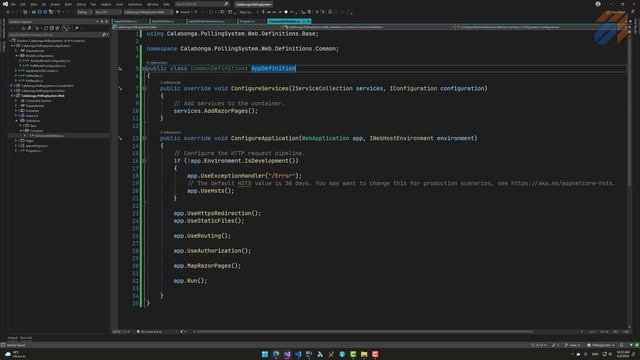The height and width of the screenshot is (360, 640).
Task: Expand the Pages folder
Action: [x=16, y=140]
